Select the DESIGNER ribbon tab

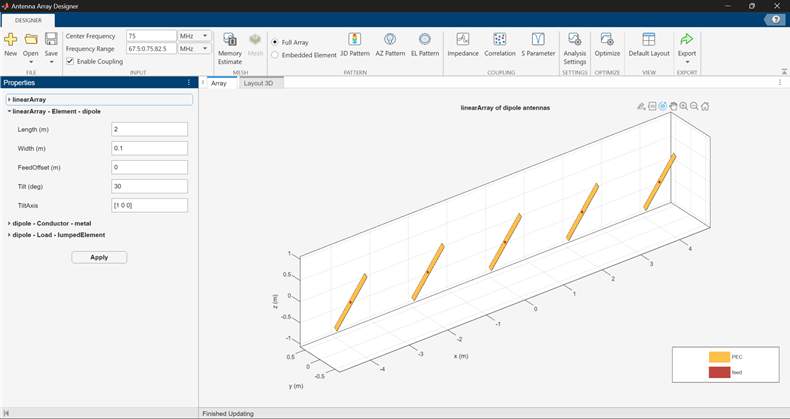[28, 20]
